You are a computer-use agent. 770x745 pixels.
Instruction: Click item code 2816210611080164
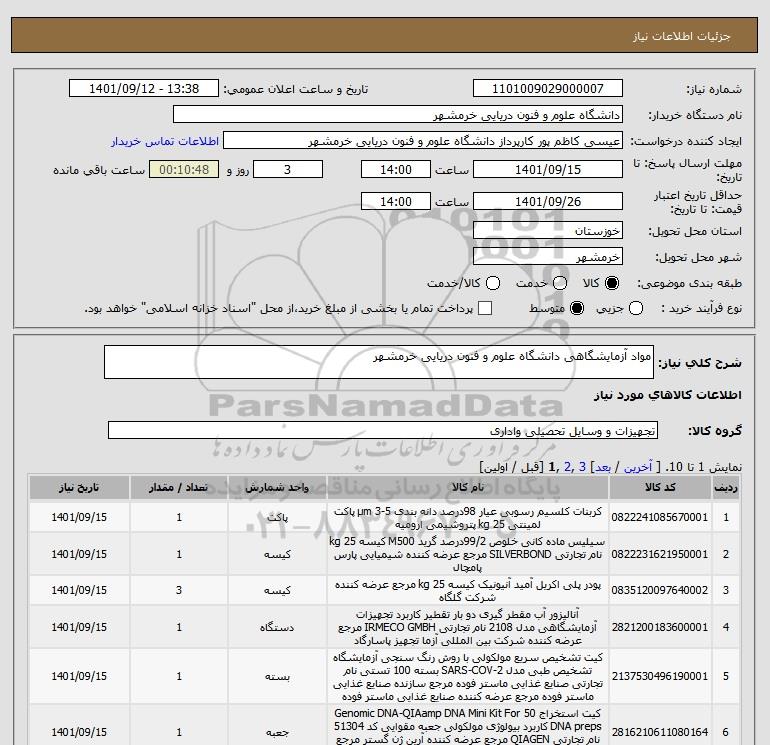pyautogui.click(x=660, y=732)
